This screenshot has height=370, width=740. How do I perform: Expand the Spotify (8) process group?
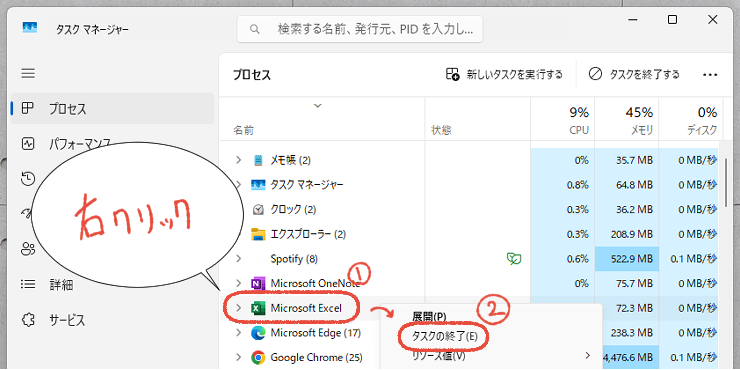click(x=239, y=259)
